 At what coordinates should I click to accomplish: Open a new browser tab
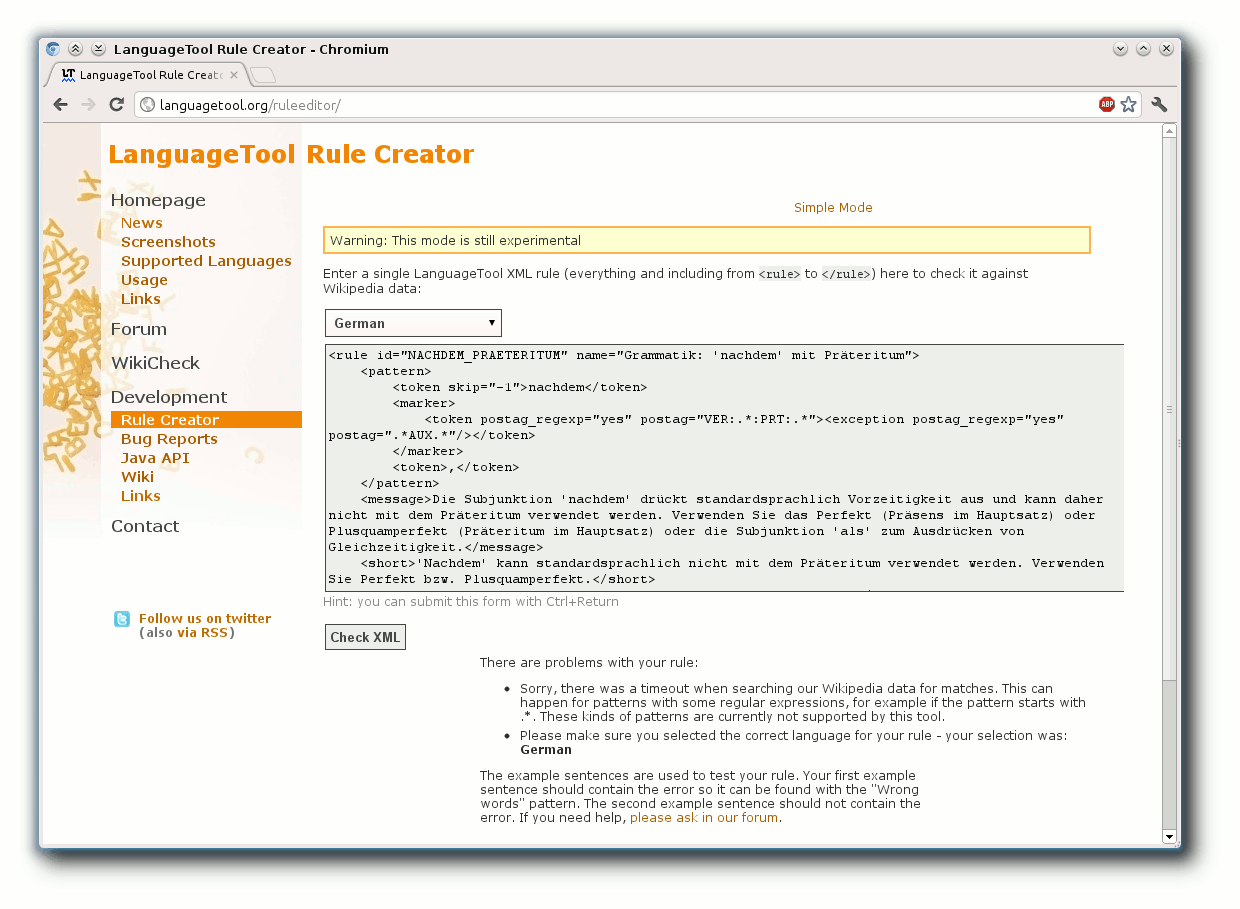click(x=263, y=75)
